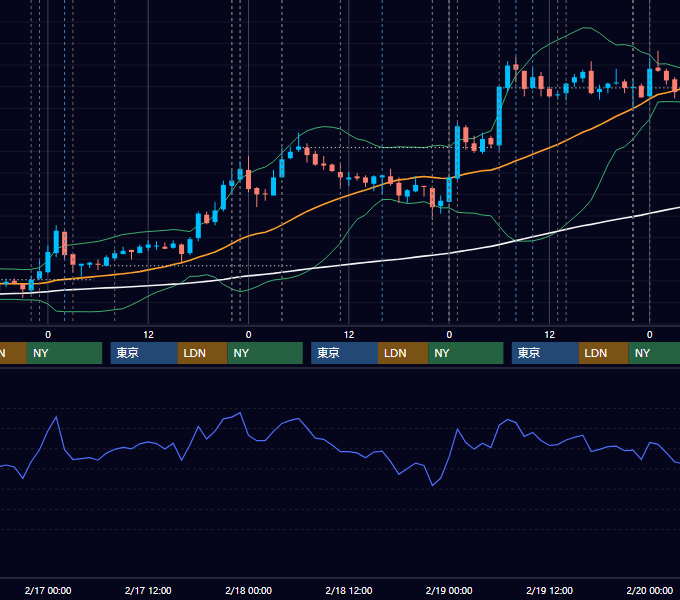Select the NY session block starting near 2/19 00:00
Screen dimensions: 680x600
(x=466, y=353)
